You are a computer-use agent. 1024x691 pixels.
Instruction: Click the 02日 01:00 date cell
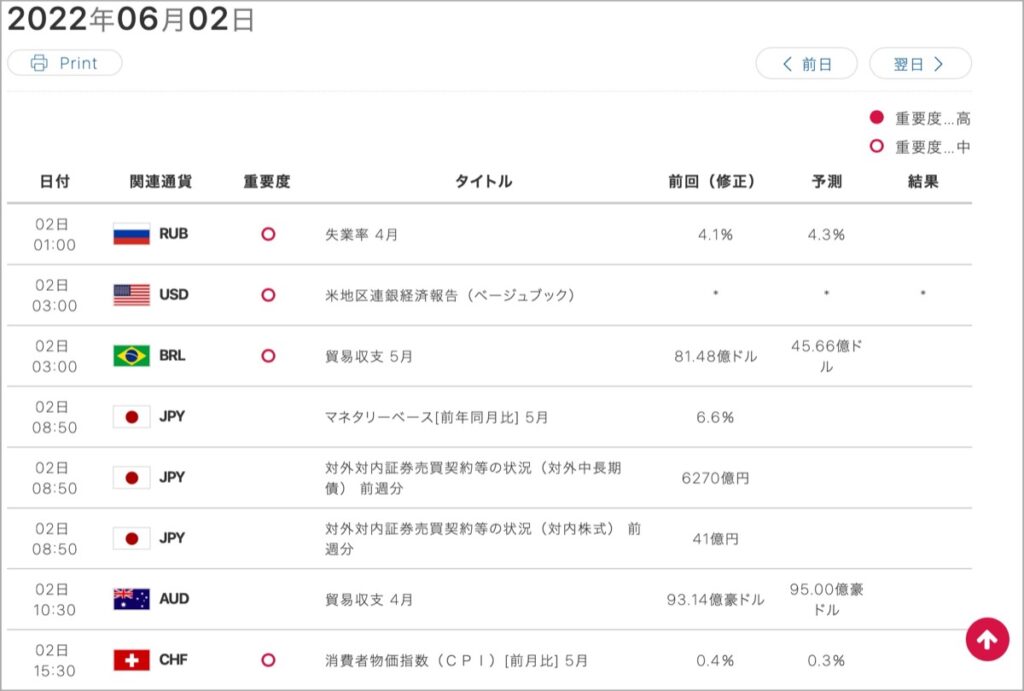pos(54,234)
